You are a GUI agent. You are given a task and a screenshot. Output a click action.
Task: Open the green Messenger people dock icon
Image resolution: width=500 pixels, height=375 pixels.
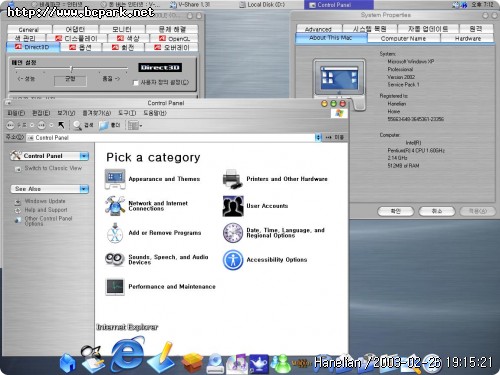(281, 363)
